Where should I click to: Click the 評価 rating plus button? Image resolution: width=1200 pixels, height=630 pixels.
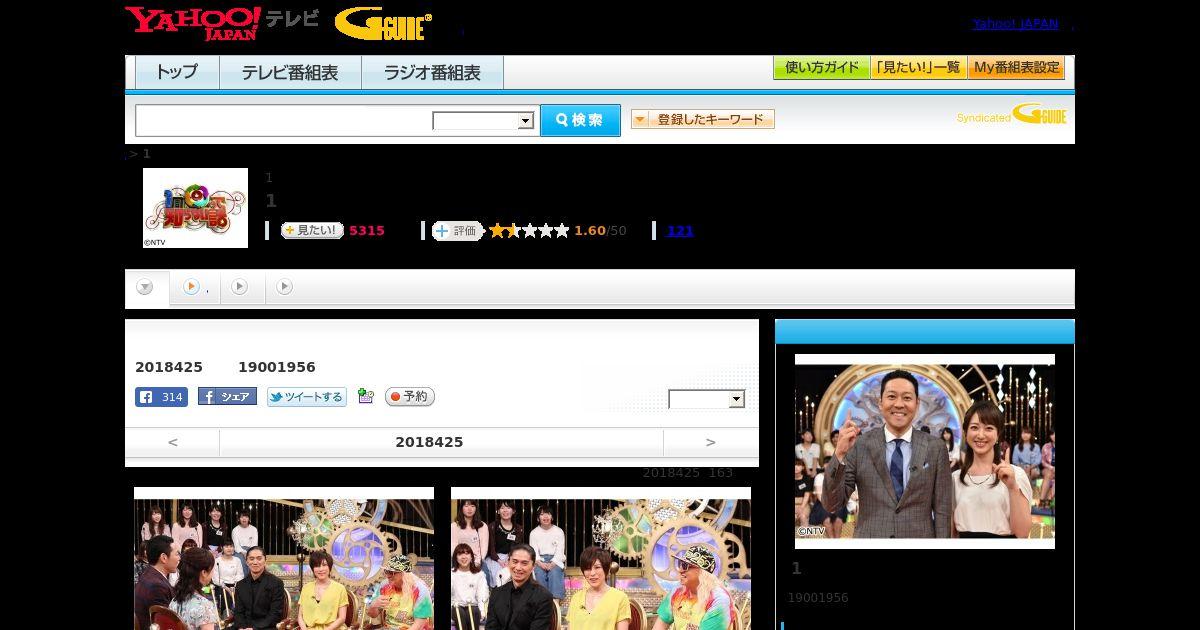click(457, 230)
